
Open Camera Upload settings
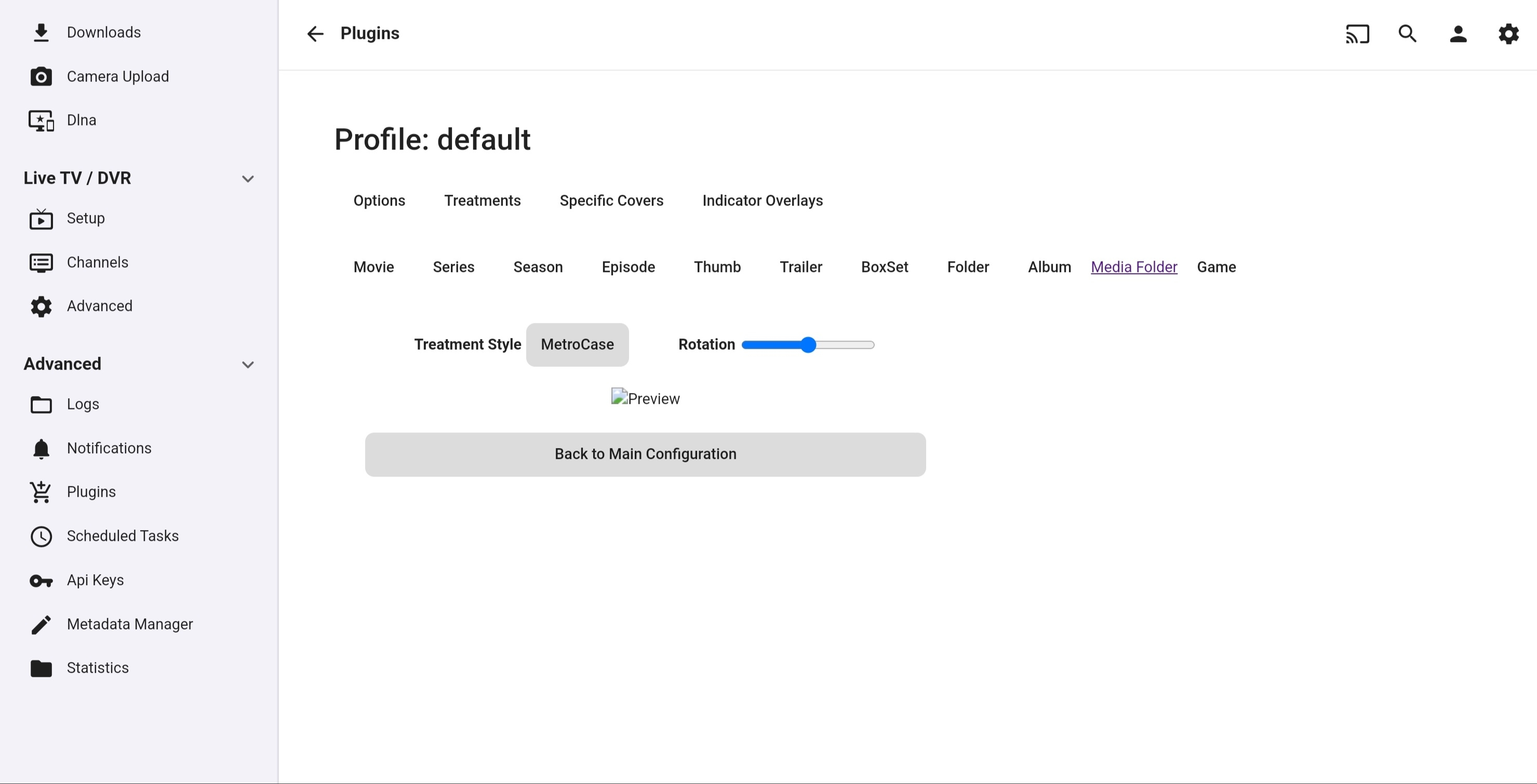tap(117, 76)
